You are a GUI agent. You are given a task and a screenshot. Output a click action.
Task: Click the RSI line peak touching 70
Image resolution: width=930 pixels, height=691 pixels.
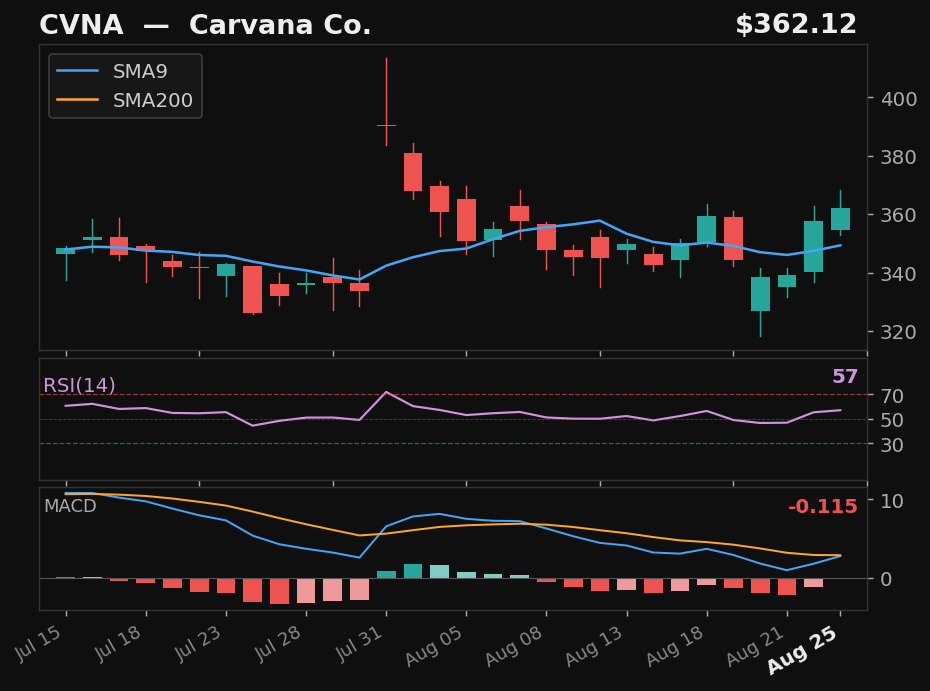click(386, 392)
